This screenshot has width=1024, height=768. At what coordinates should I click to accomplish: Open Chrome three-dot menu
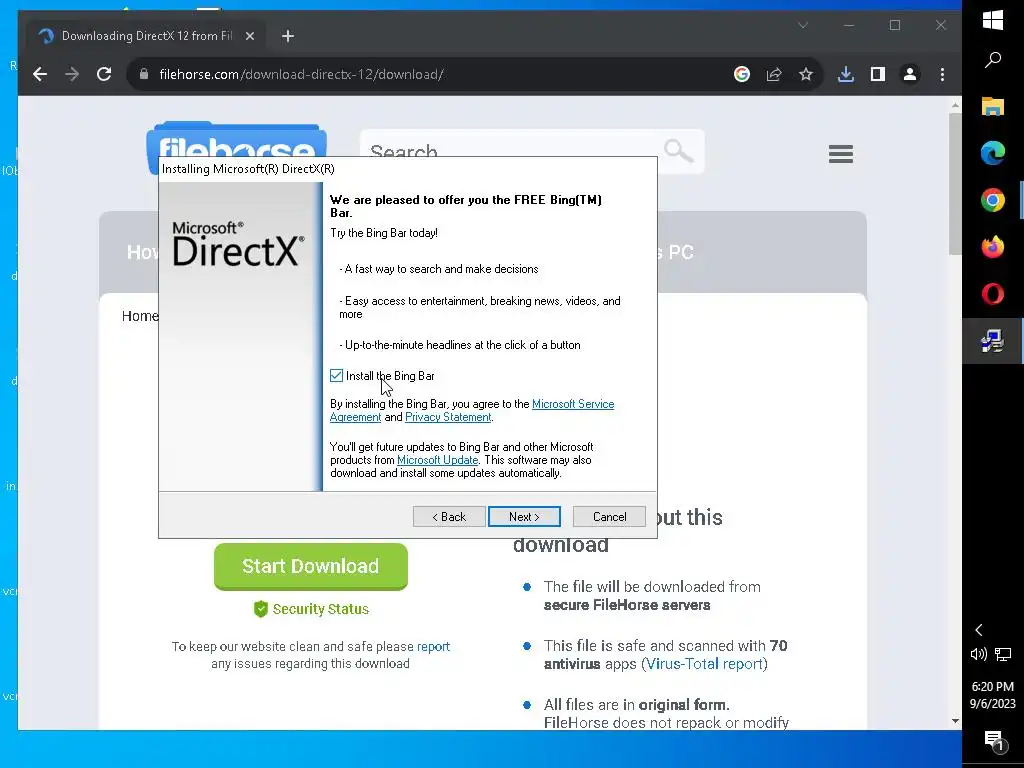click(942, 74)
